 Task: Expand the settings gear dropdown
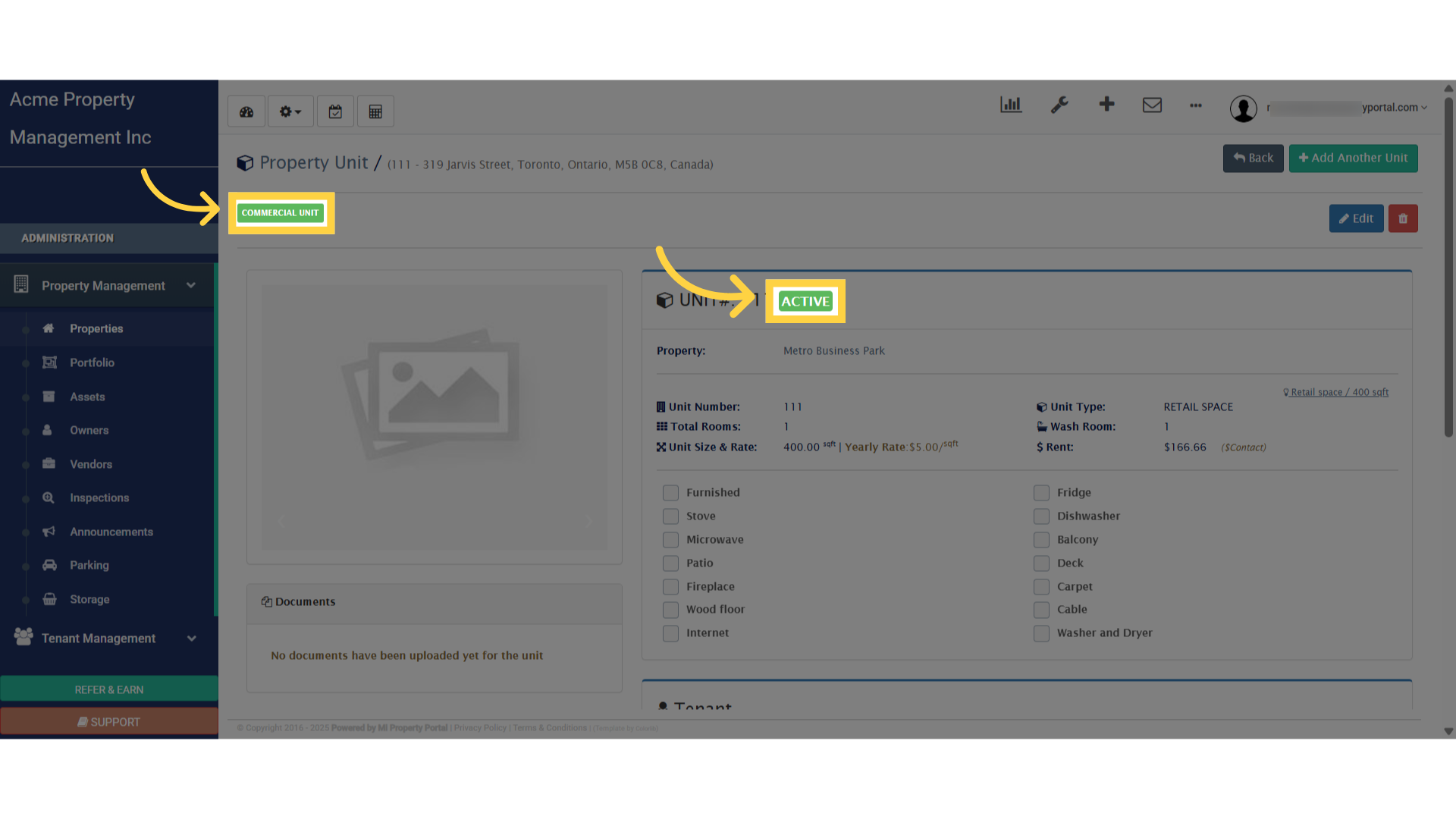290,111
